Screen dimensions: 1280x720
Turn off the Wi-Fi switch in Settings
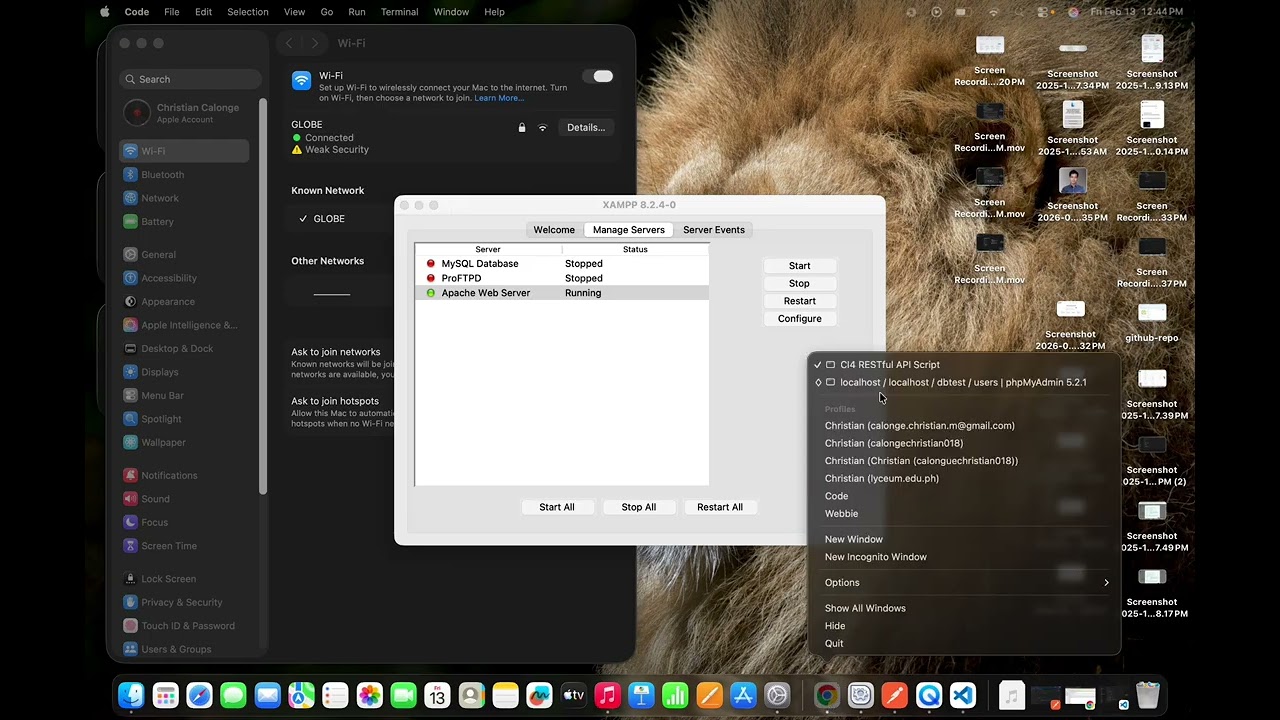598,76
